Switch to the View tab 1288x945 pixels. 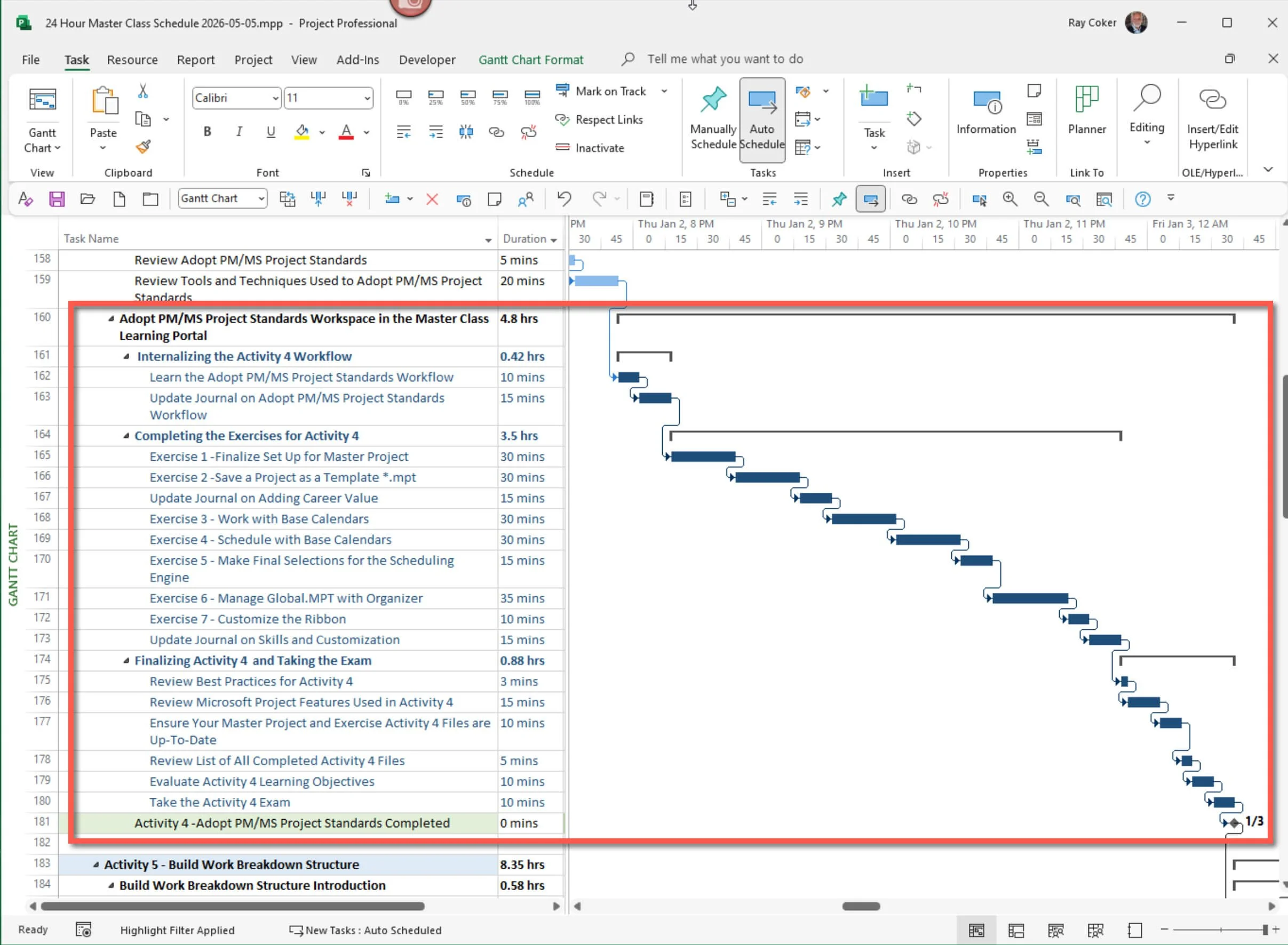304,60
